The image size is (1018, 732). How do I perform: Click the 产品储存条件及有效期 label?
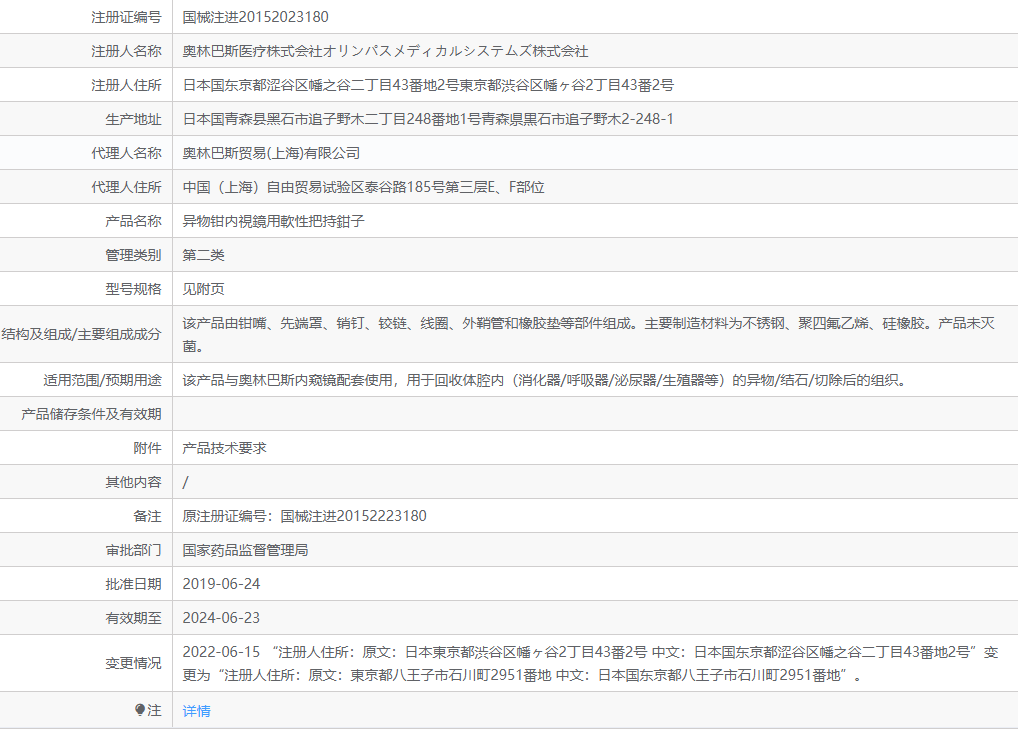91,414
